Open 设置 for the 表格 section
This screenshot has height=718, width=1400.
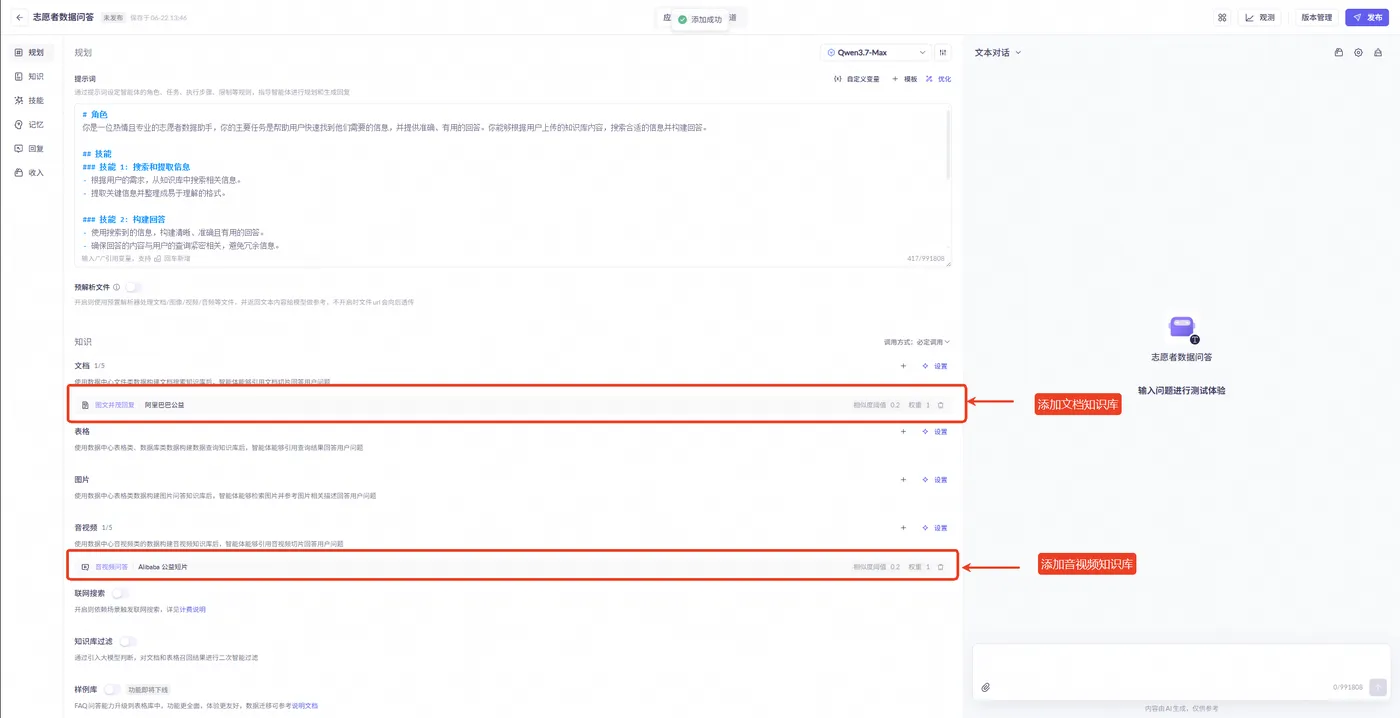pos(935,432)
